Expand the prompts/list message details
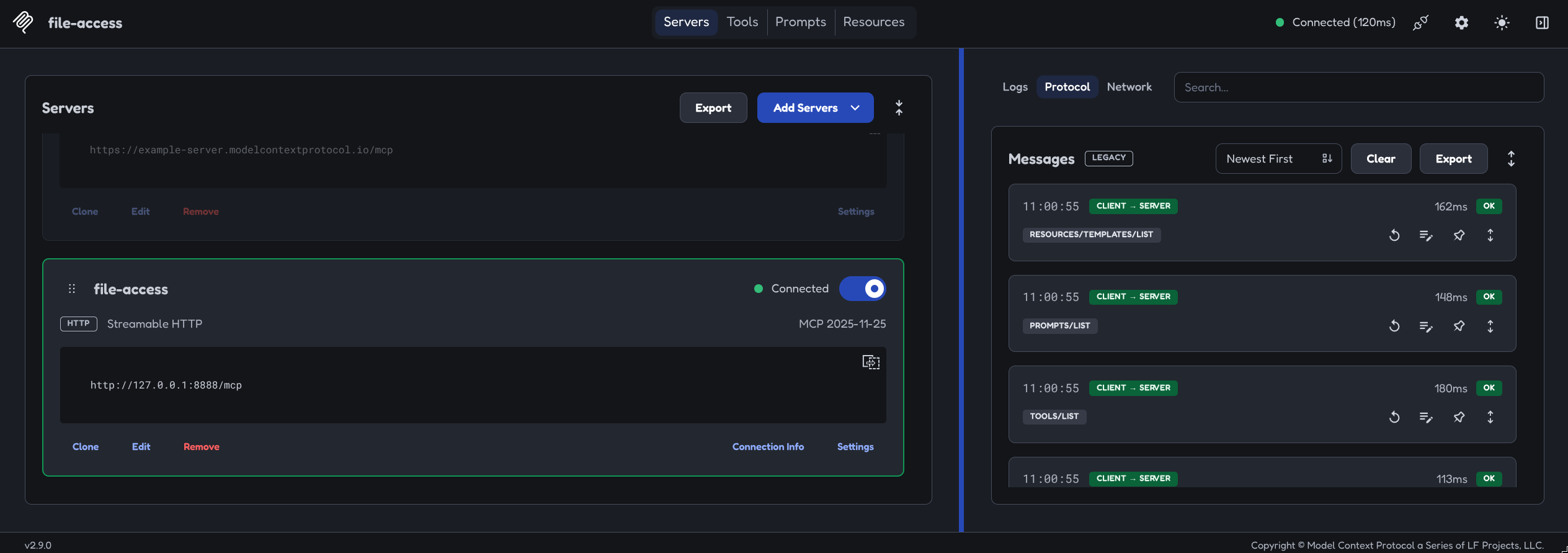This screenshot has height=553, width=1568. click(1490, 326)
